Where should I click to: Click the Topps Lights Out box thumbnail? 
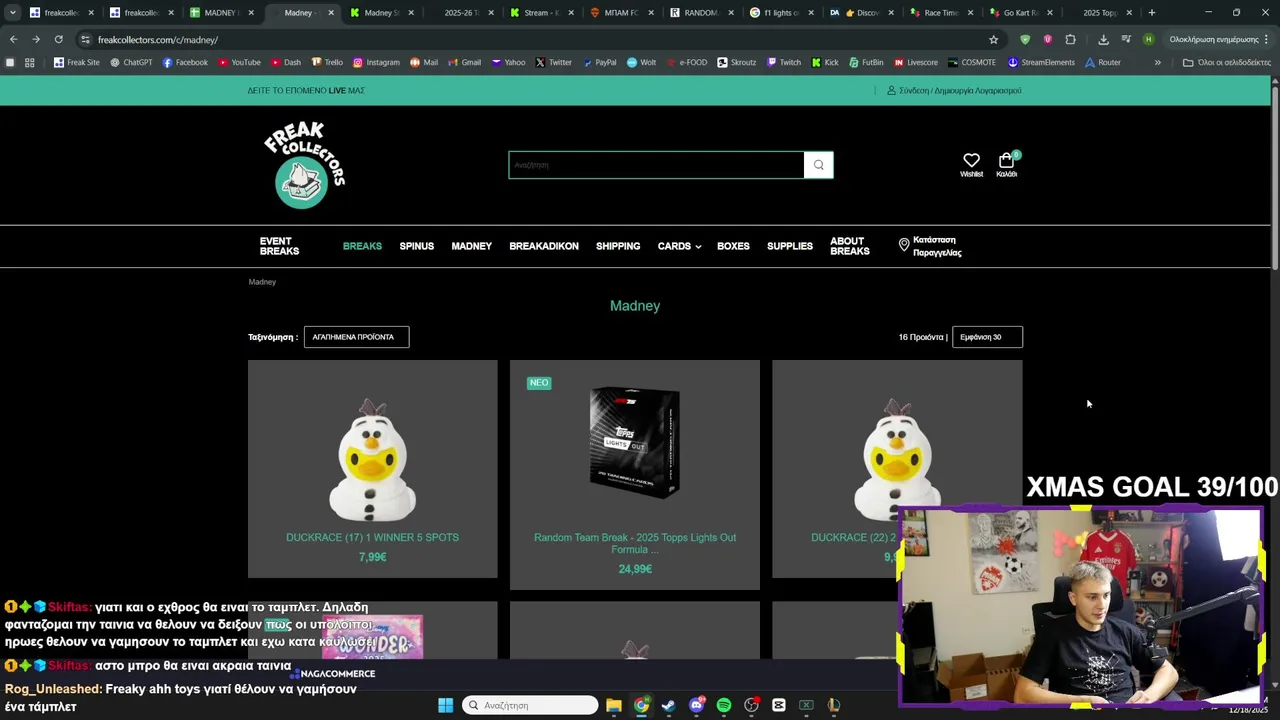tap(634, 442)
